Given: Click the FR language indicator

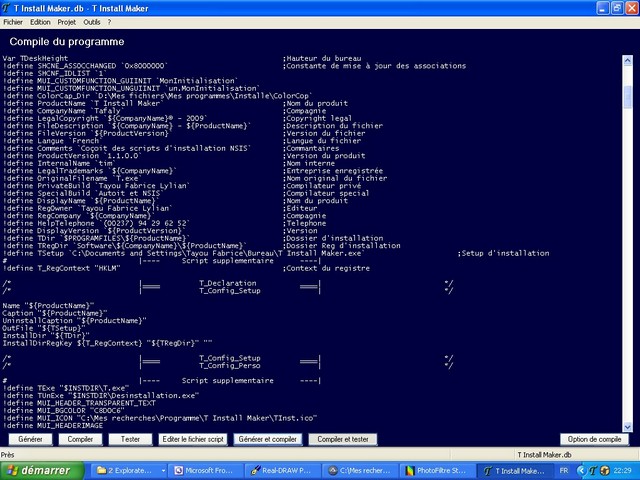Looking at the screenshot, I should point(564,471).
